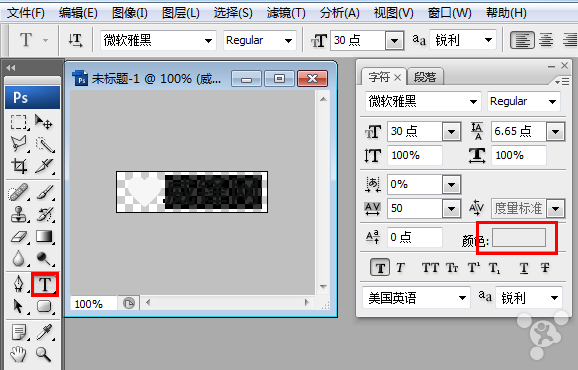Viewport: 578px width, 370px height.
Task: Open 美国英语 language dropdown
Action: 462,298
